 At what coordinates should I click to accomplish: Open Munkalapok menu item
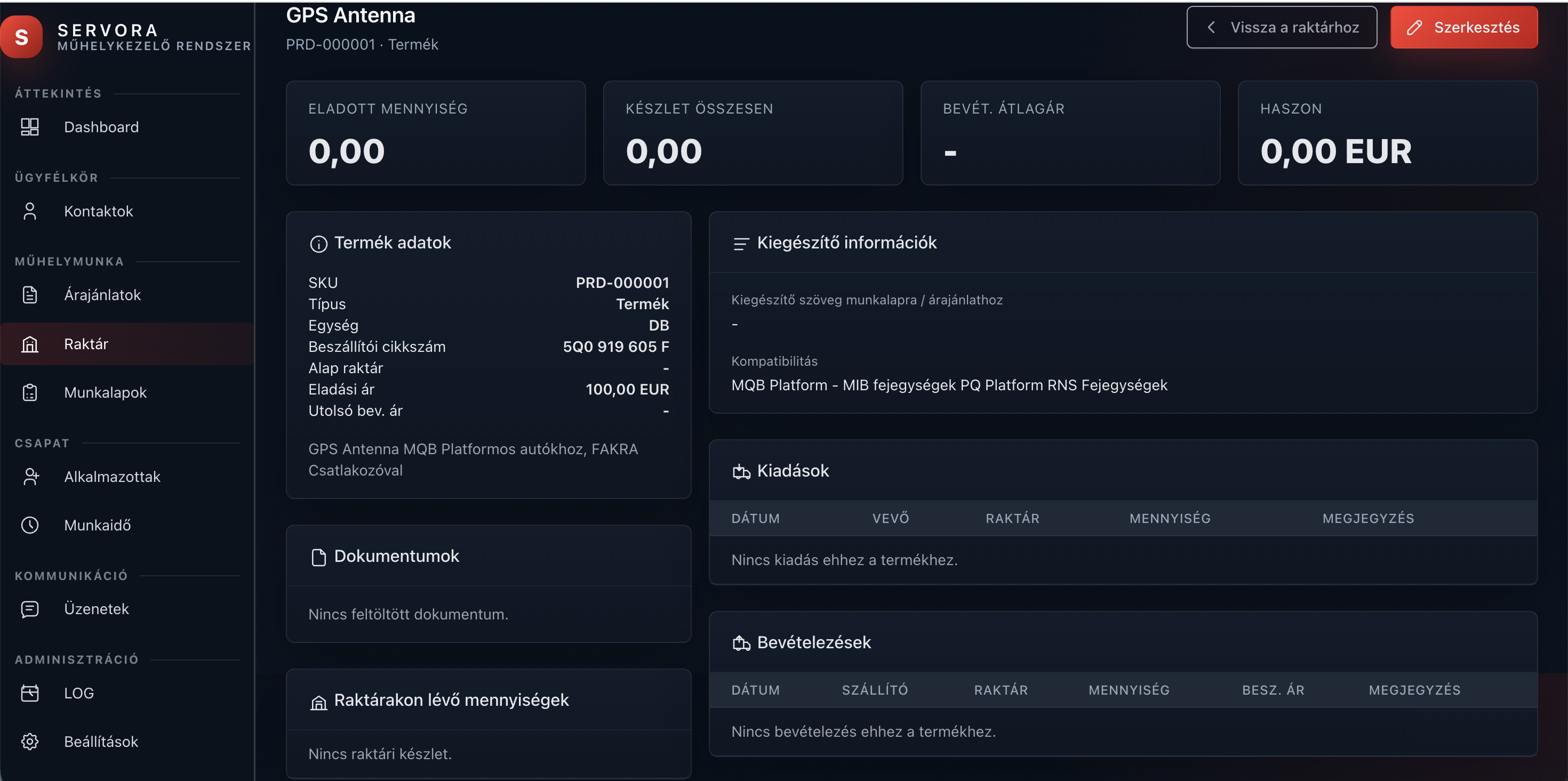click(127, 392)
